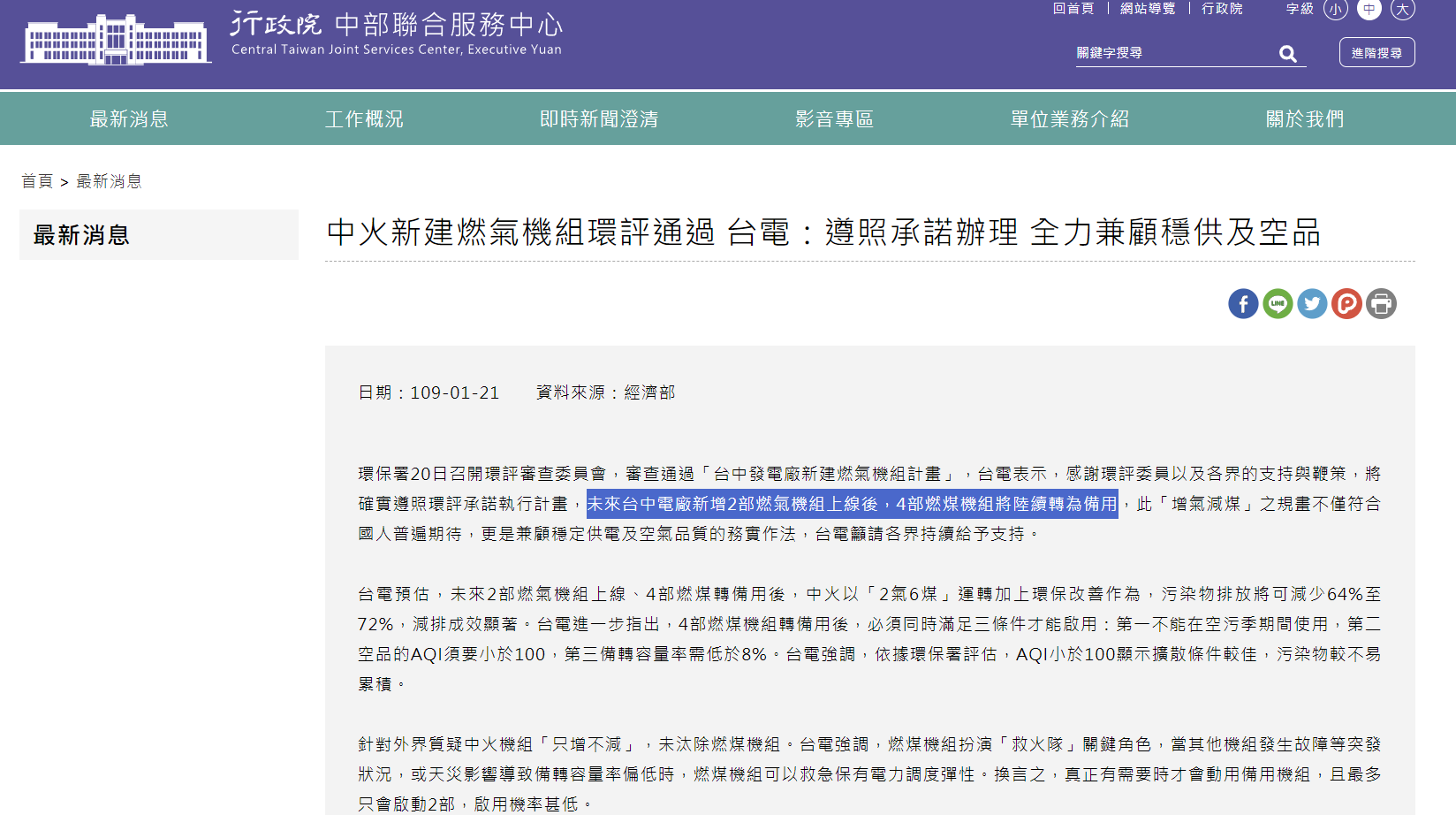Screen dimensions: 1456x815
Task: Expand the 影音專區 navigation menu
Action: [834, 119]
